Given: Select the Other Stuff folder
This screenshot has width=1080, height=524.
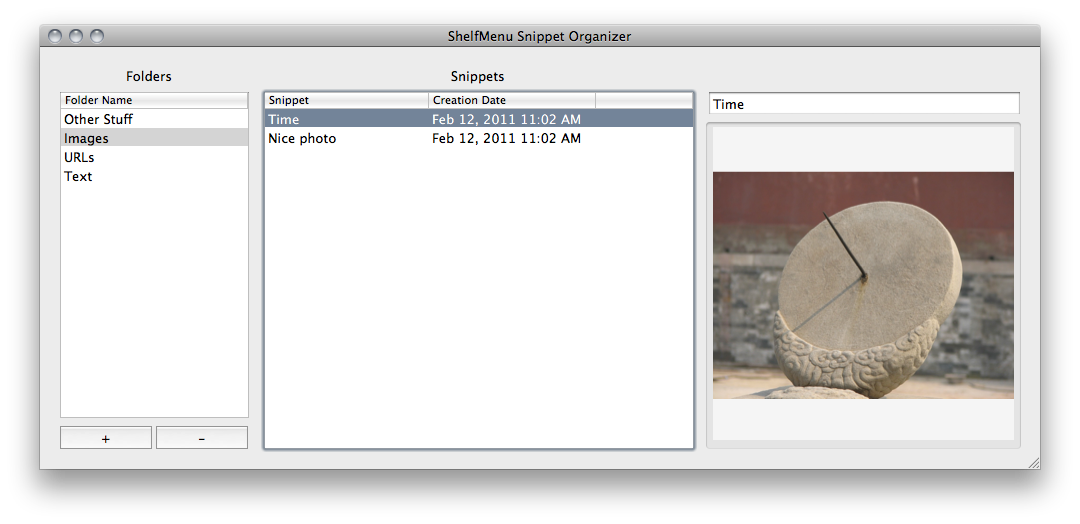Looking at the screenshot, I should point(98,119).
